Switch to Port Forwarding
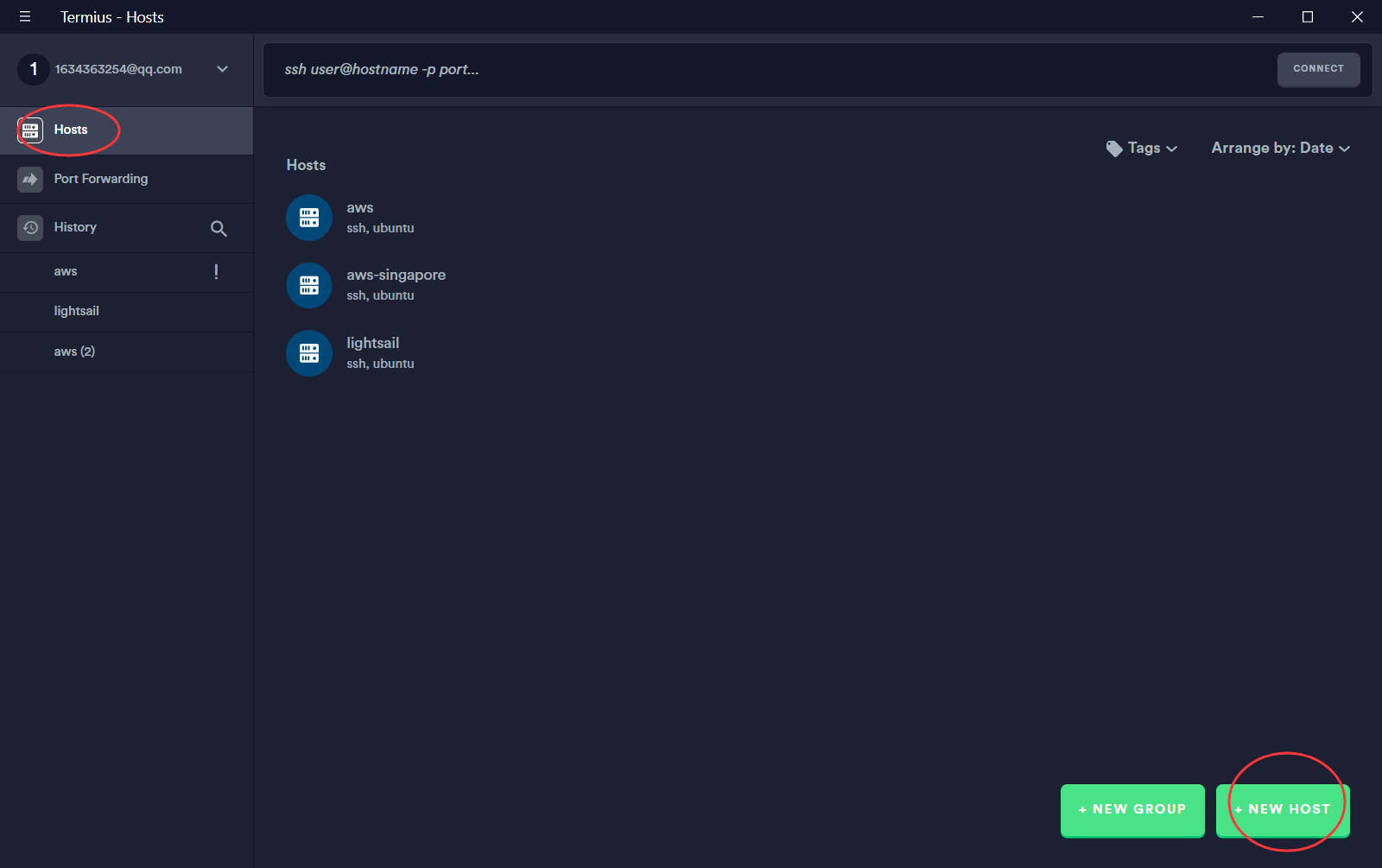This screenshot has height=868, width=1382. click(x=101, y=179)
